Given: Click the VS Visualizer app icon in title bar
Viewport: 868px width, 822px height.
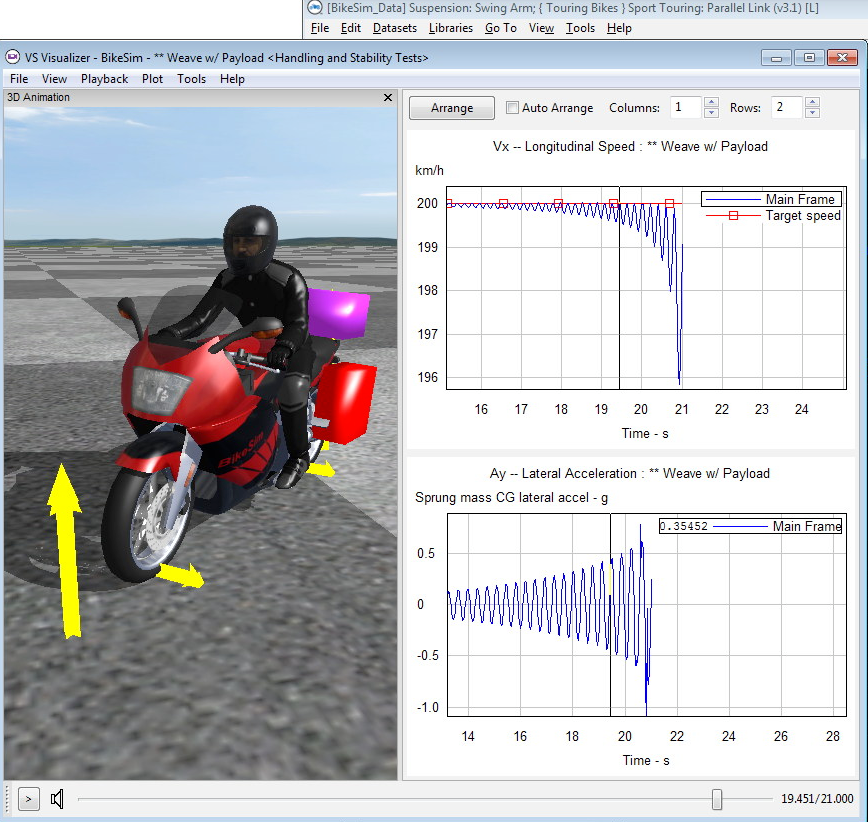Looking at the screenshot, I should 12,58.
